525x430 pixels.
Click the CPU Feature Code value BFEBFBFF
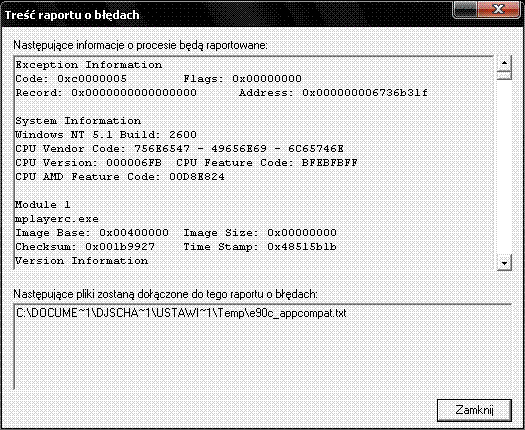pos(330,163)
